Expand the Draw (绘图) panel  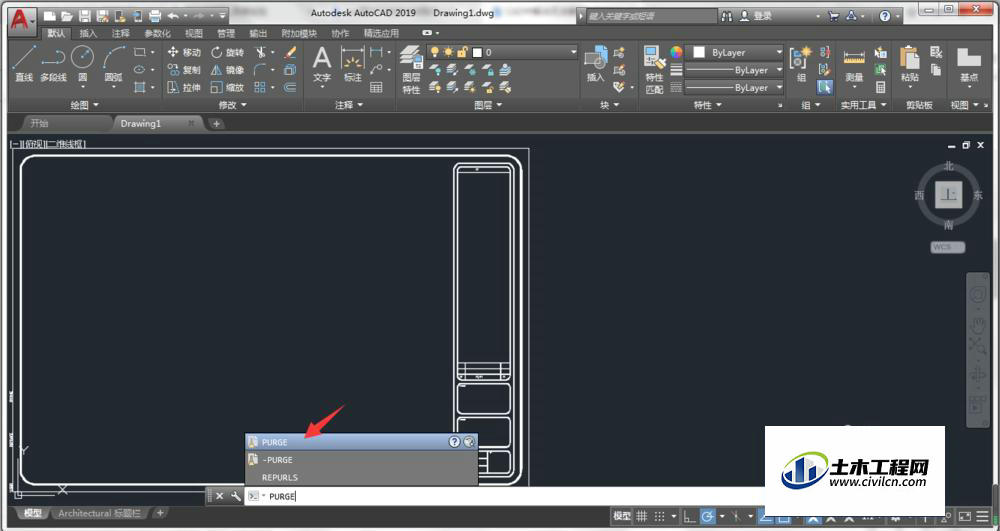(x=85, y=105)
